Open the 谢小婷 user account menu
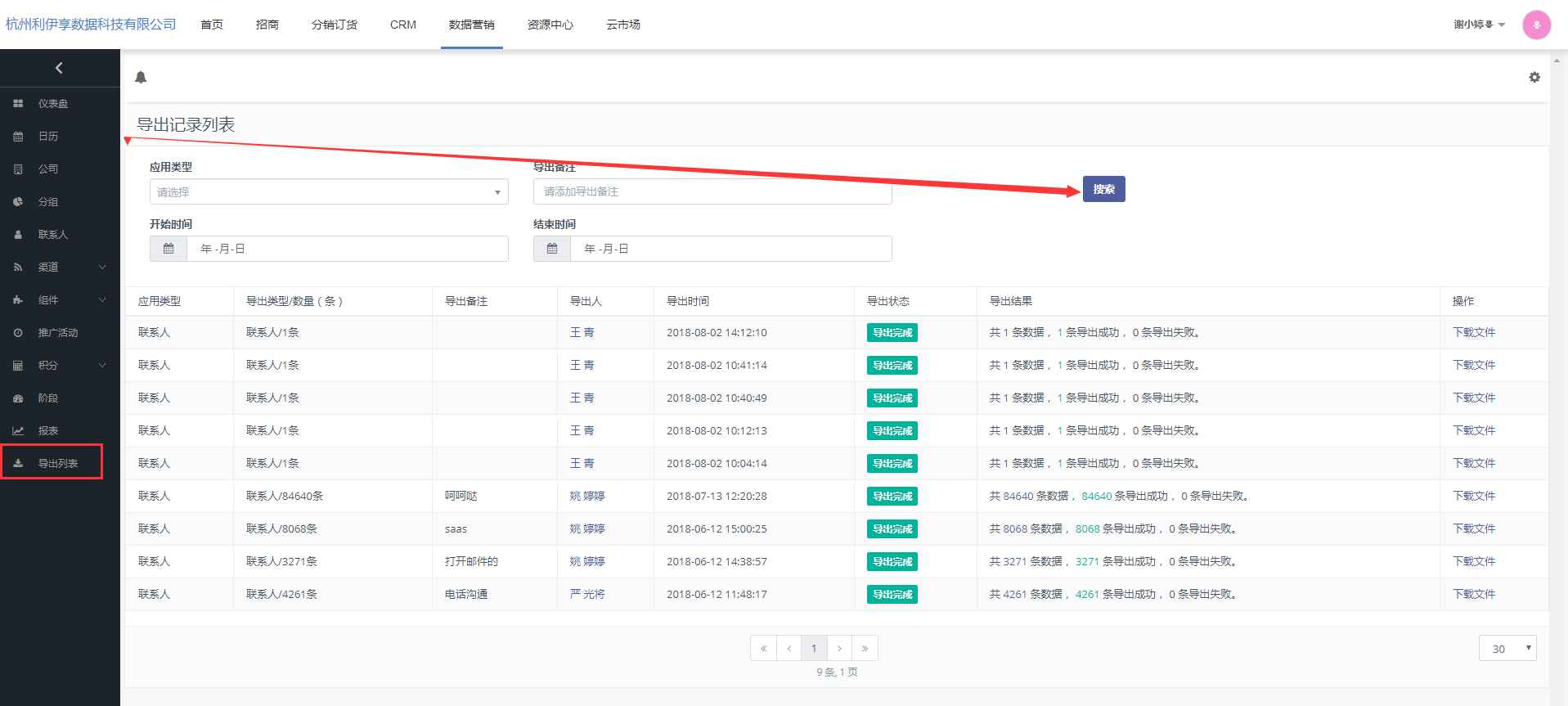This screenshot has width=1568, height=706. 1479,25
